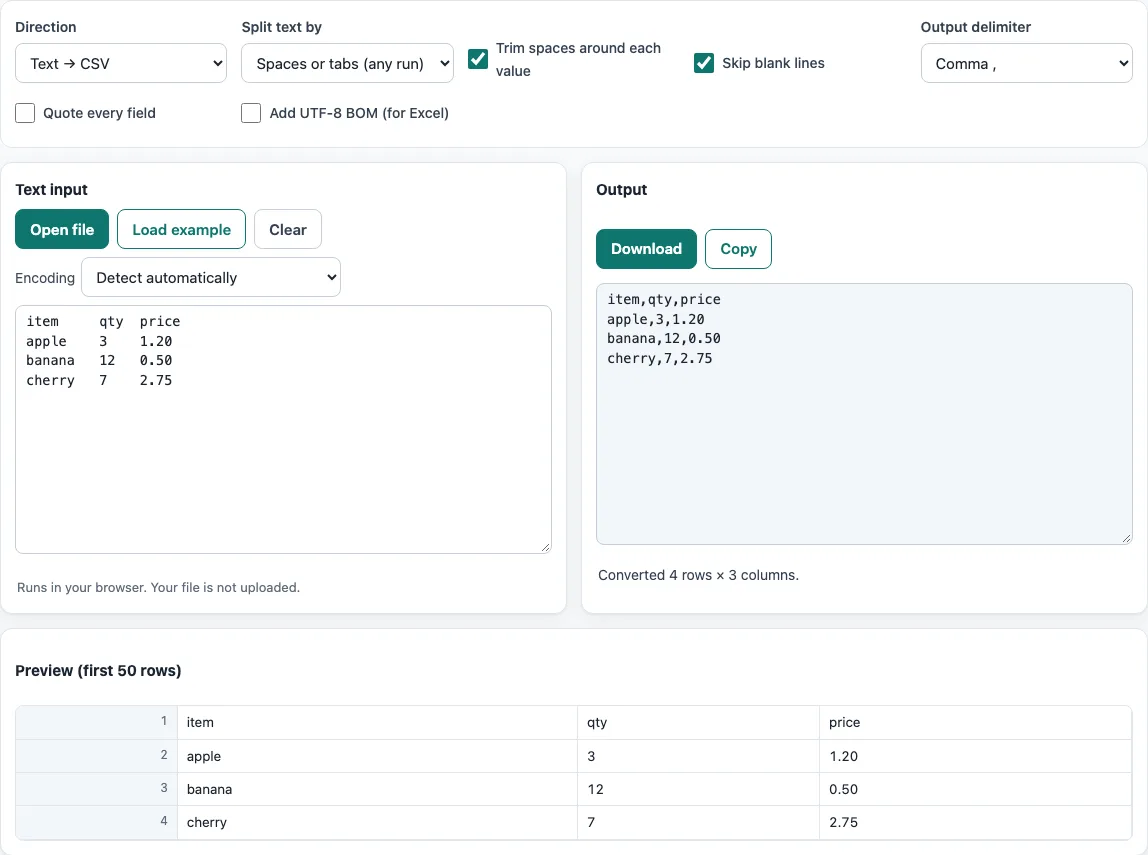Click the 'banana' cell in preview table
The image size is (1148, 855).
(x=377, y=789)
